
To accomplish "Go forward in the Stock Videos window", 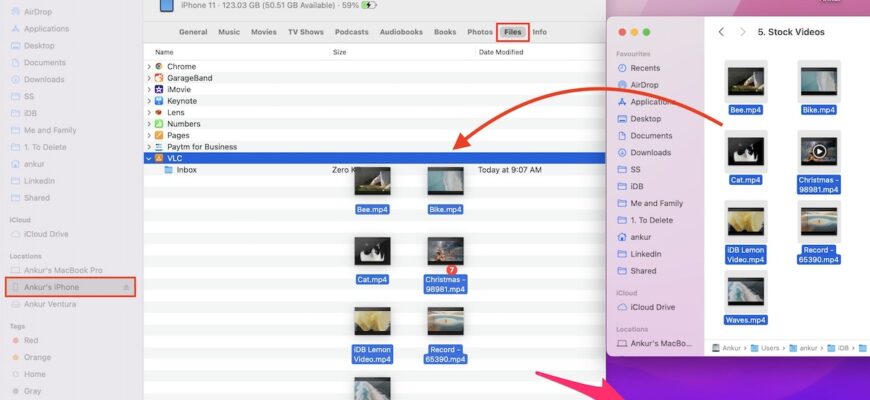I will pyautogui.click(x=742, y=32).
